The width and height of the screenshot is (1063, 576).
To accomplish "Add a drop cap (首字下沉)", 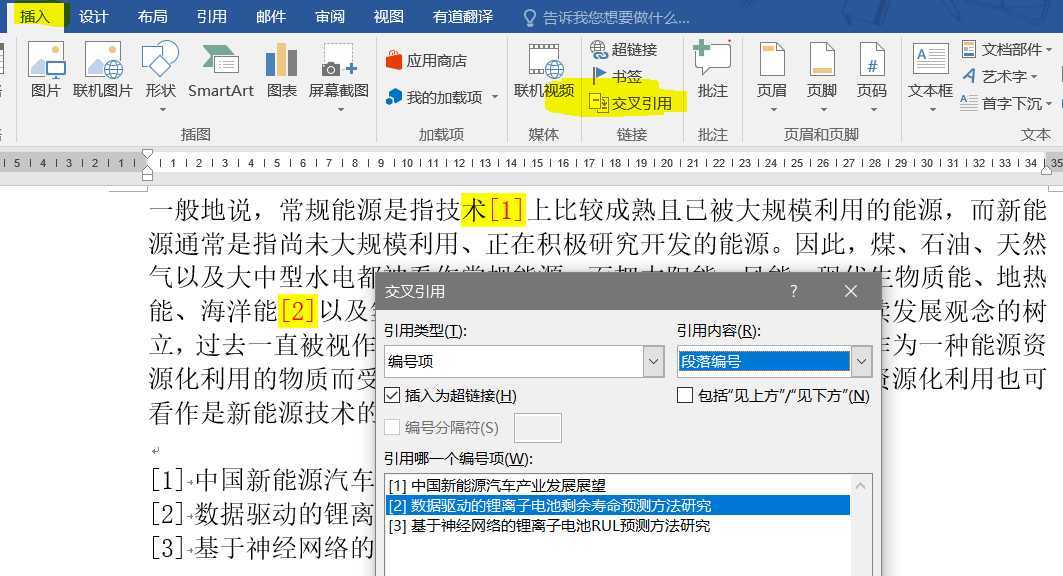I will pyautogui.click(x=1006, y=104).
